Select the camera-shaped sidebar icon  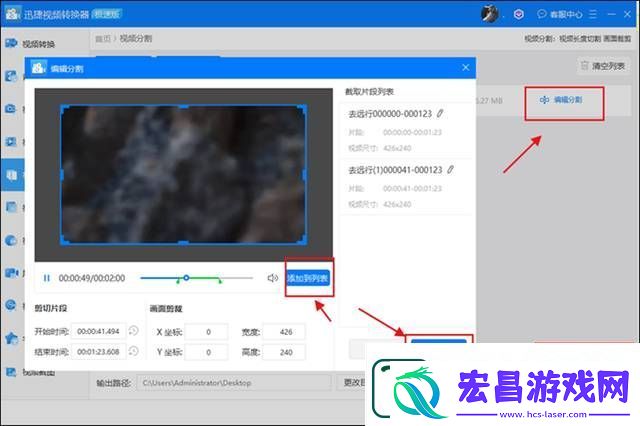pos(10,109)
